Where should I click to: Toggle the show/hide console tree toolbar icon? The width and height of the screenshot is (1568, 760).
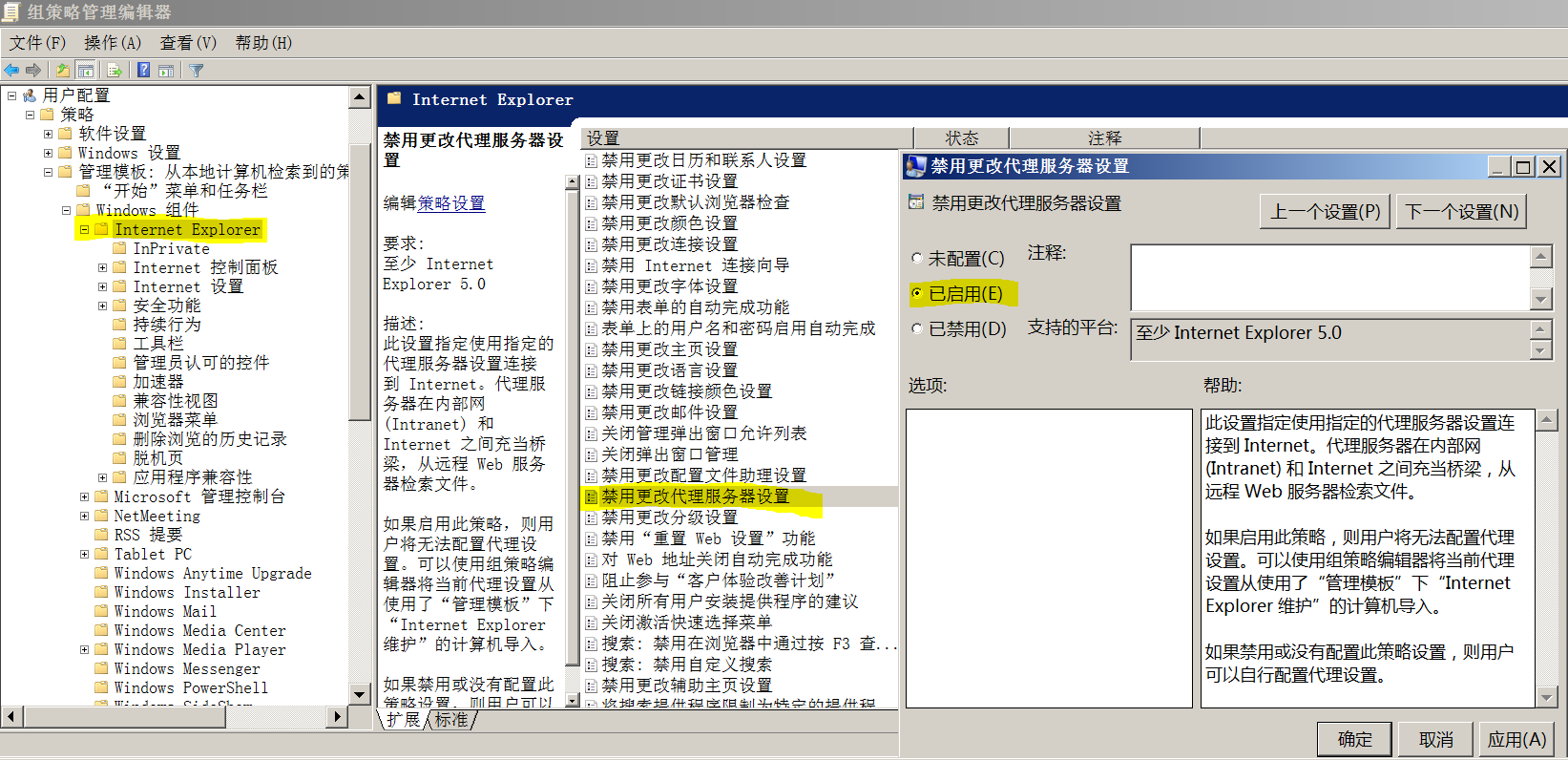click(86, 70)
